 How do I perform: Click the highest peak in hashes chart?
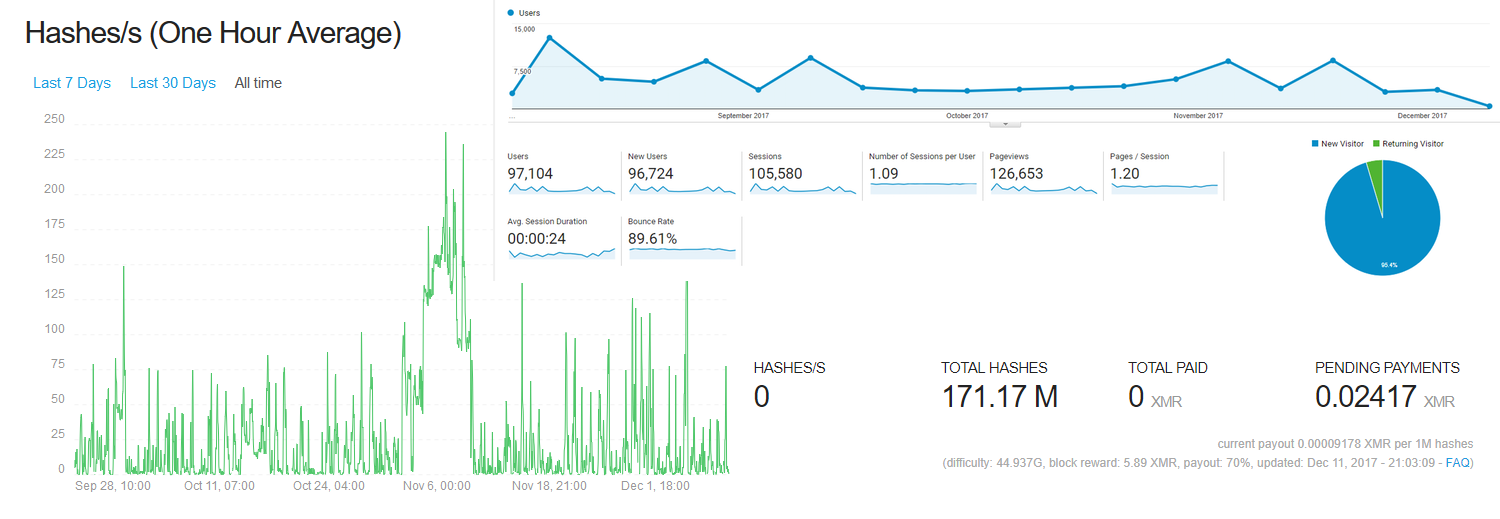coord(445,134)
